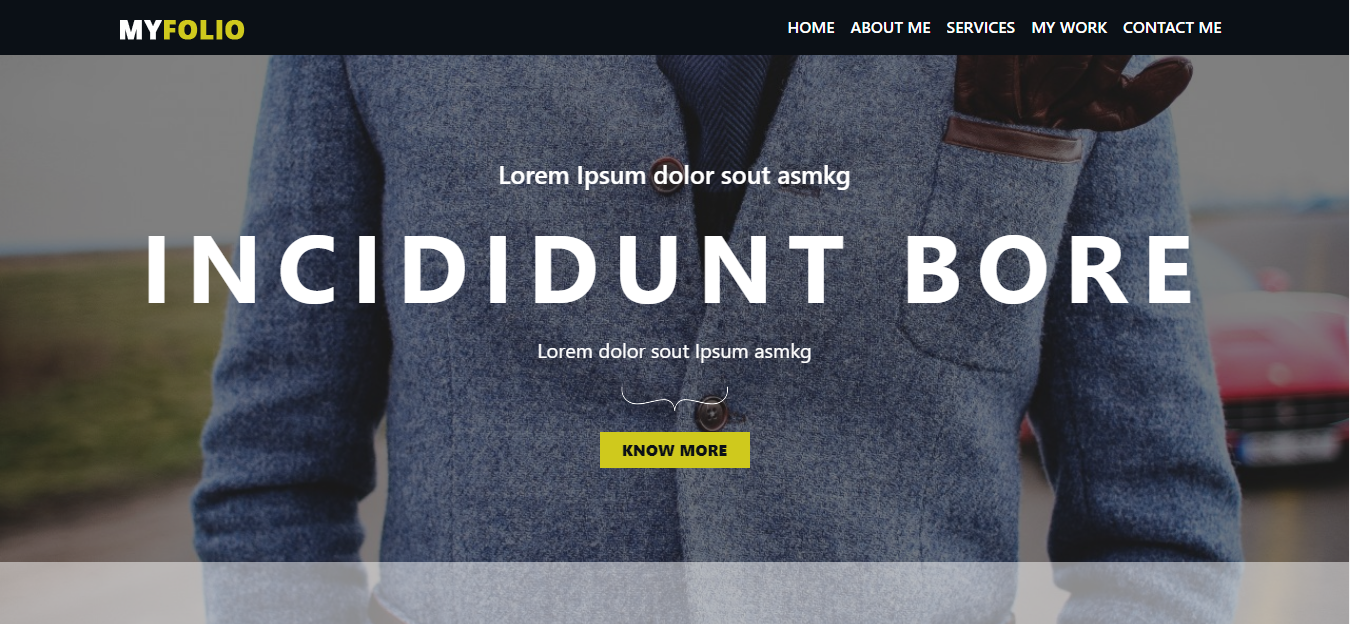Click the subtitle 'Lorem dolor sout Ipsum asmkg'

pos(674,351)
